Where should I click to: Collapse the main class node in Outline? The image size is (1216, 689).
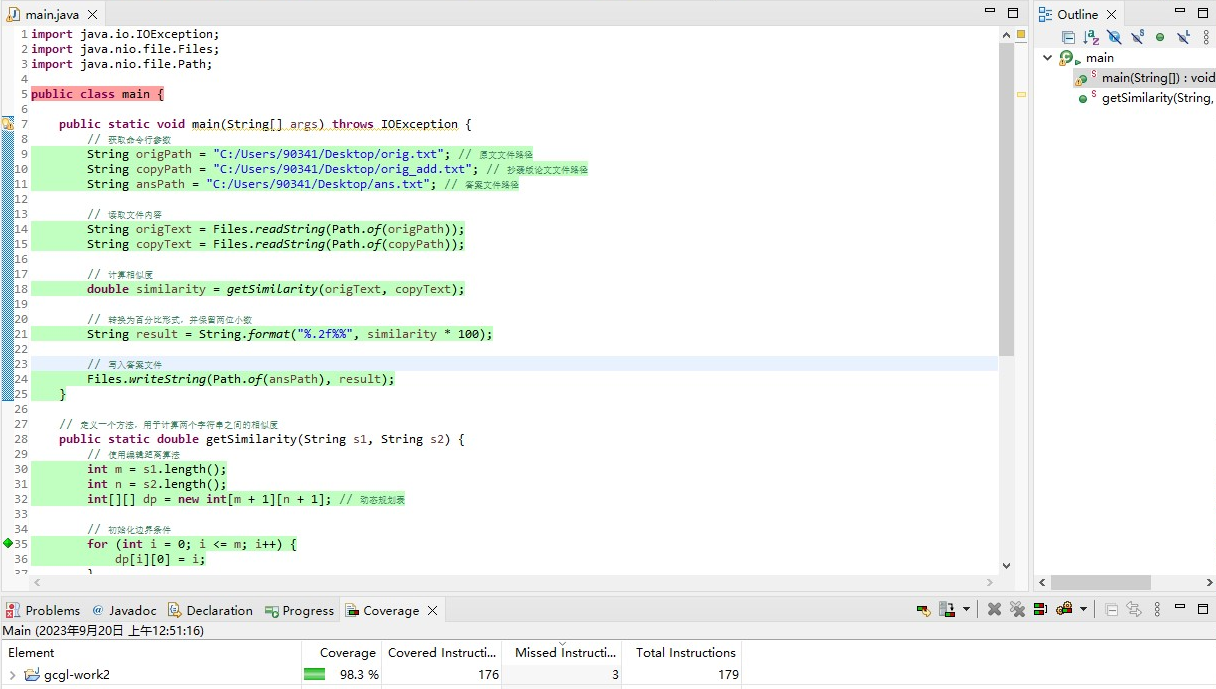click(x=1047, y=58)
